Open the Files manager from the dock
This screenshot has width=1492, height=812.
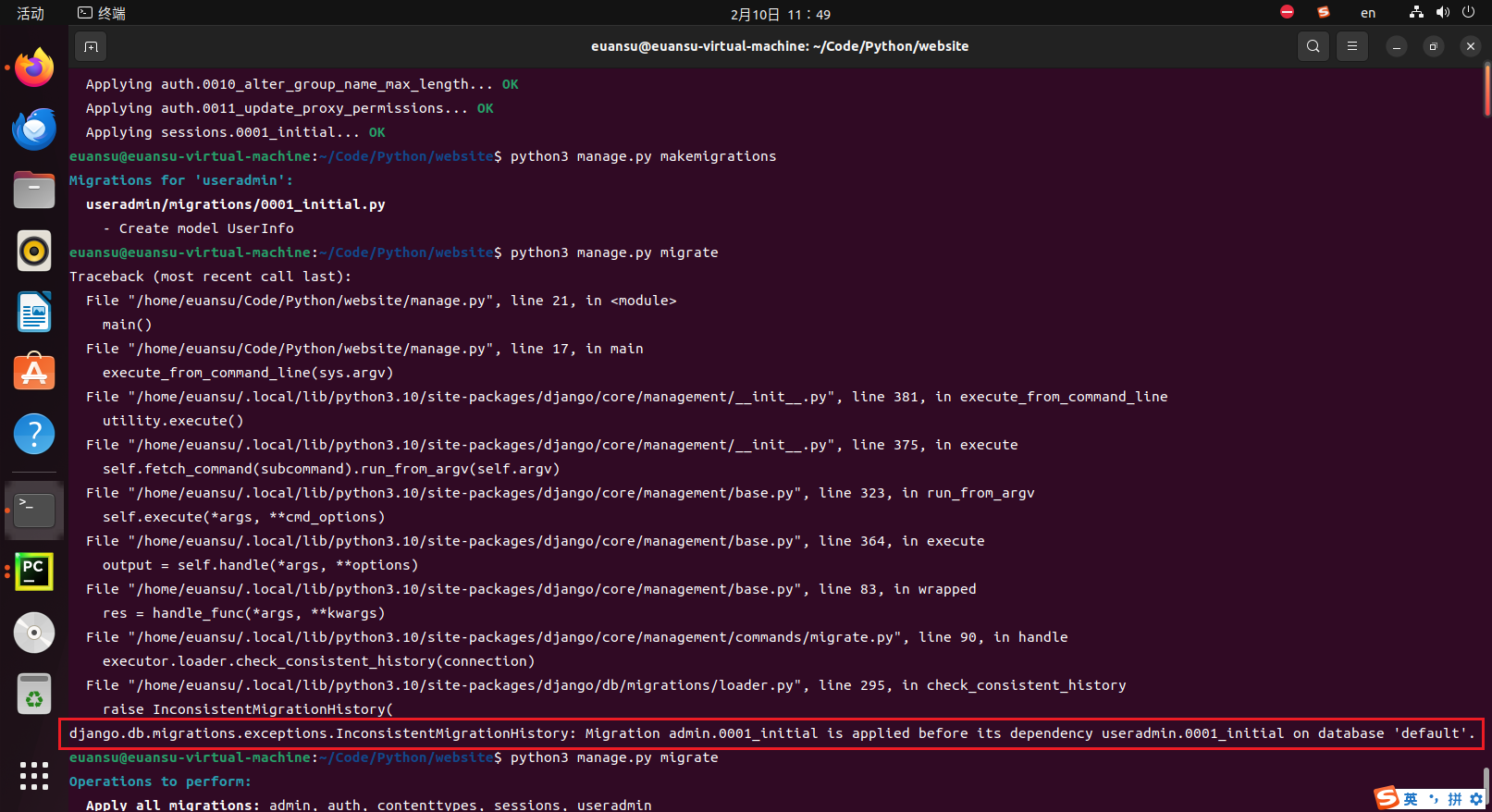(34, 191)
